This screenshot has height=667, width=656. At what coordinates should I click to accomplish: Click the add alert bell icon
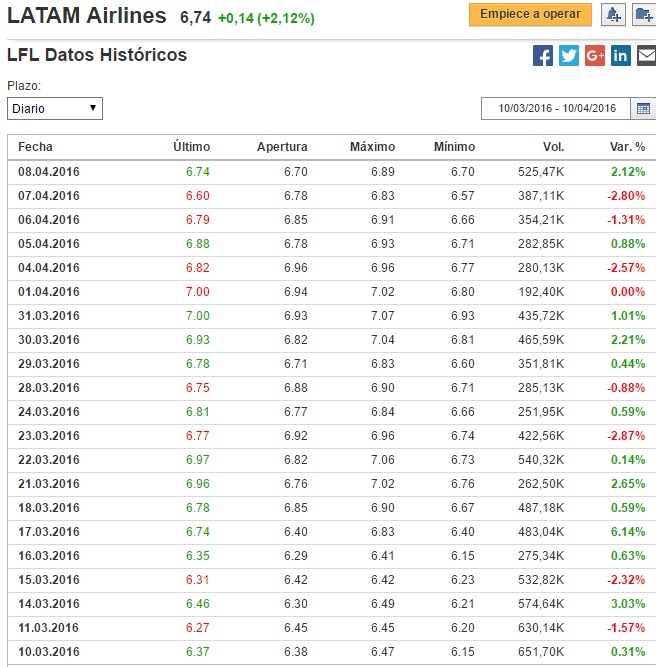(613, 15)
